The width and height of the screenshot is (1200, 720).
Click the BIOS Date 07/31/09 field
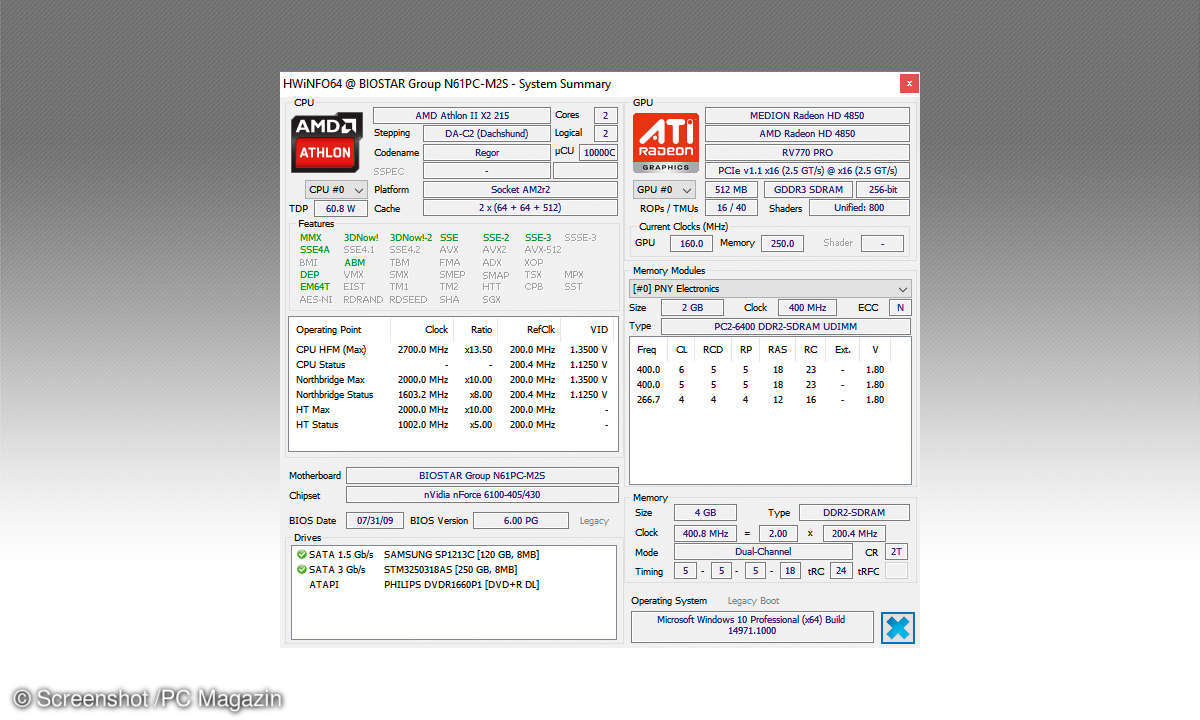[x=375, y=521]
